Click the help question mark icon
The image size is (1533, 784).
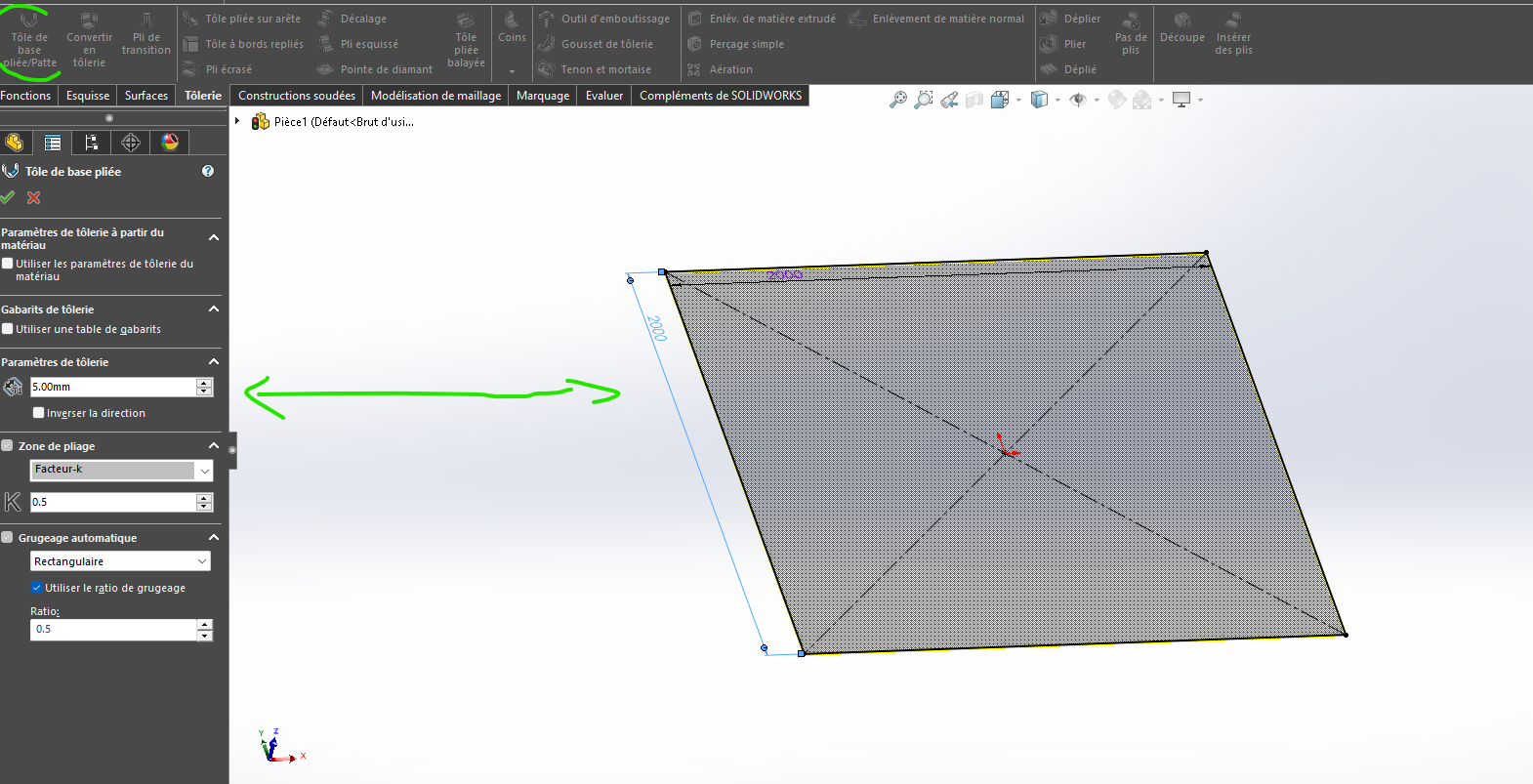(208, 171)
